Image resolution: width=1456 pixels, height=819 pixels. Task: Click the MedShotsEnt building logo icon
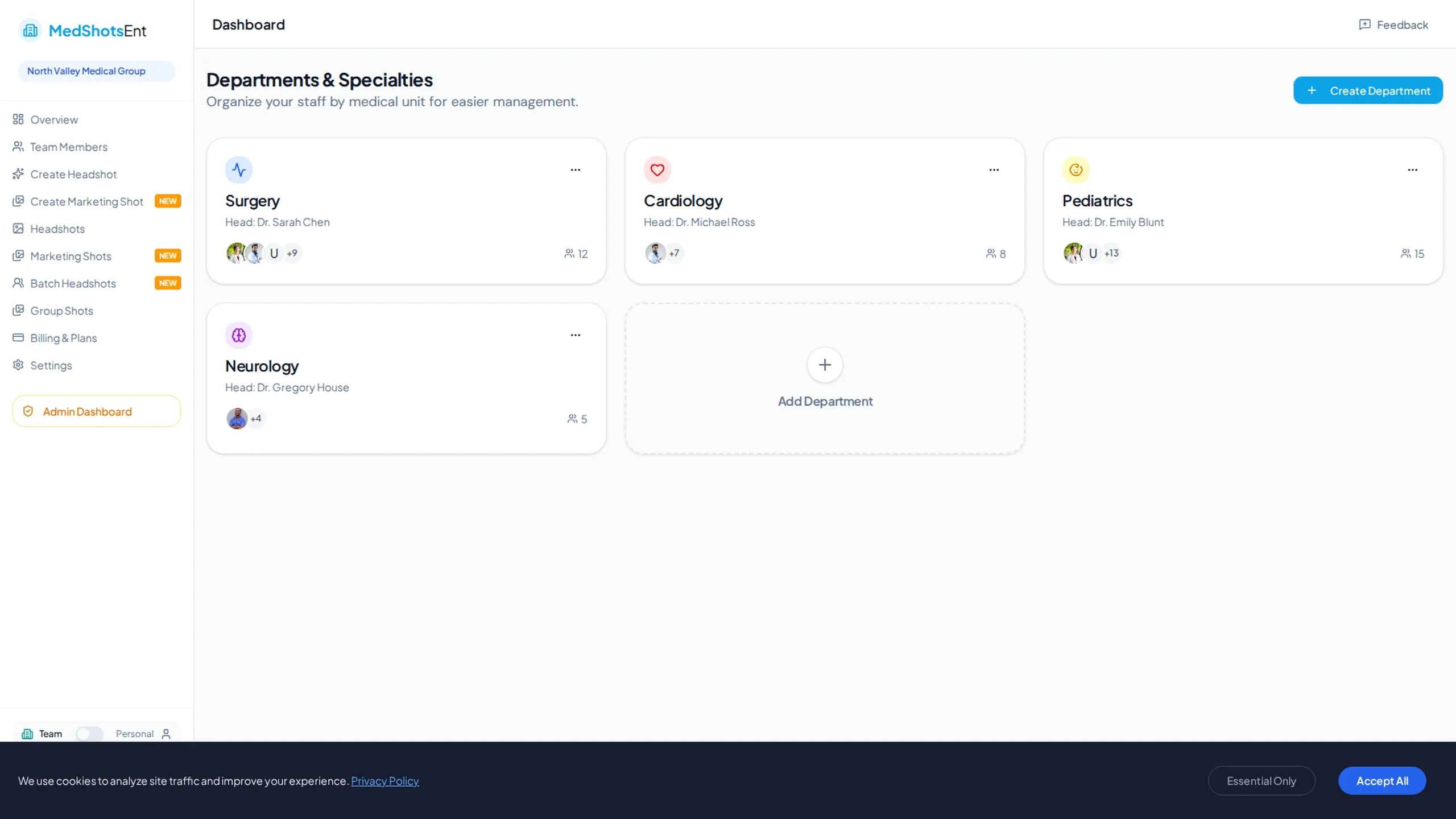30,31
